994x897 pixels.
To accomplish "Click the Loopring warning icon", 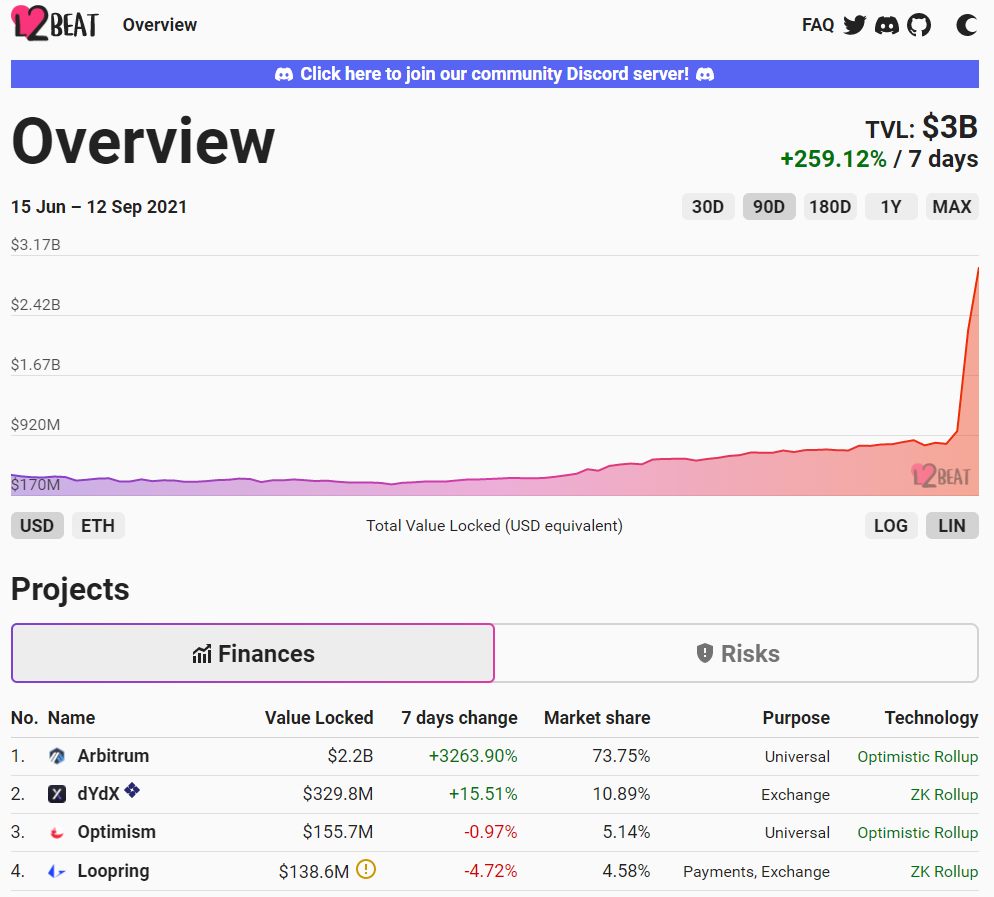I will 366,870.
